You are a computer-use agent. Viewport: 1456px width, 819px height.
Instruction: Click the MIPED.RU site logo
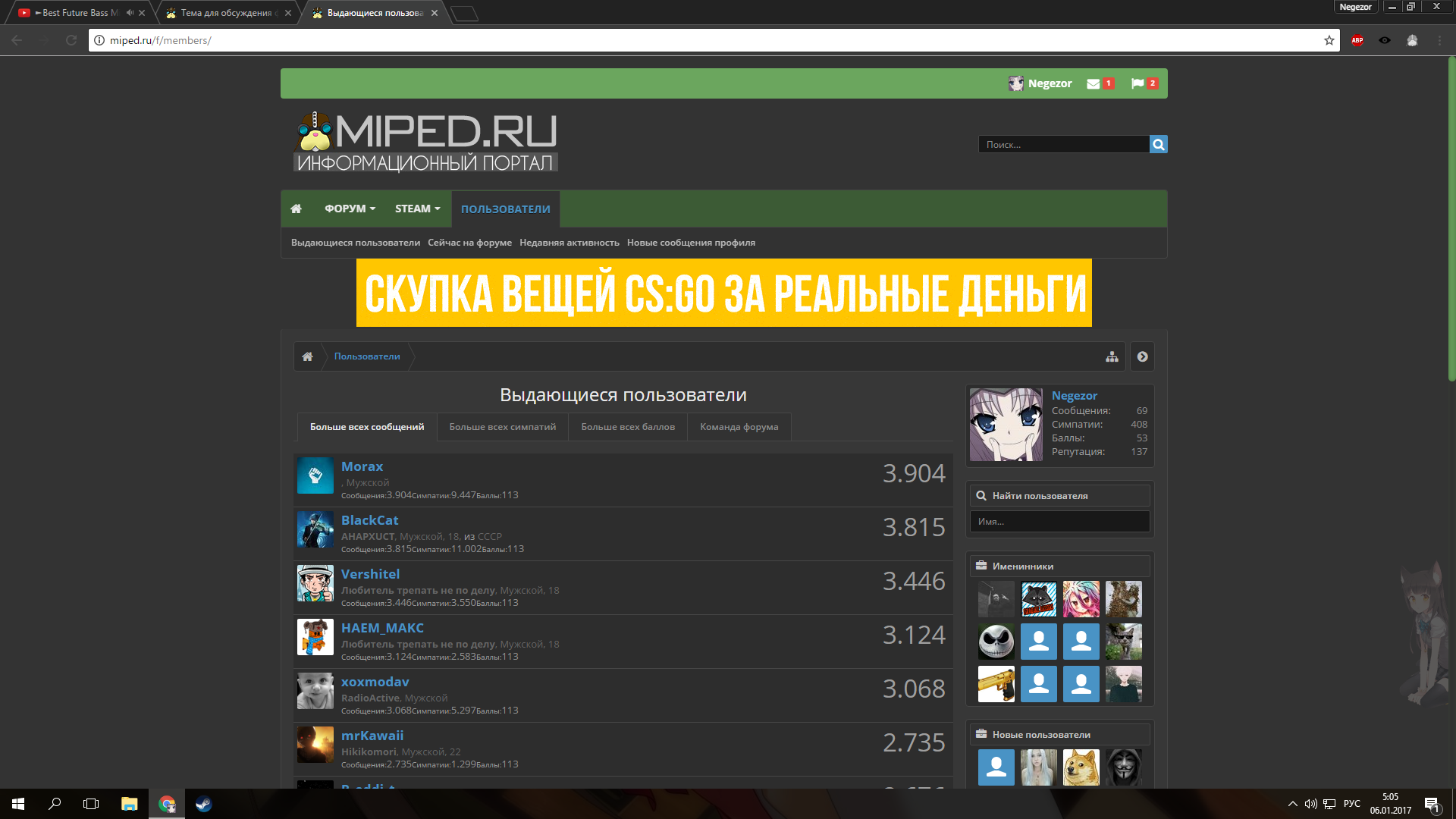click(x=425, y=142)
